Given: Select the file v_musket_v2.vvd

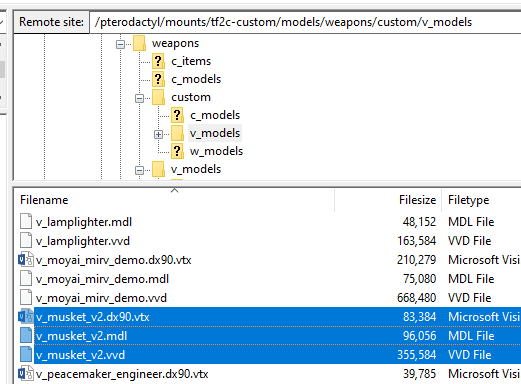Looking at the screenshot, I should pyautogui.click(x=80, y=355).
